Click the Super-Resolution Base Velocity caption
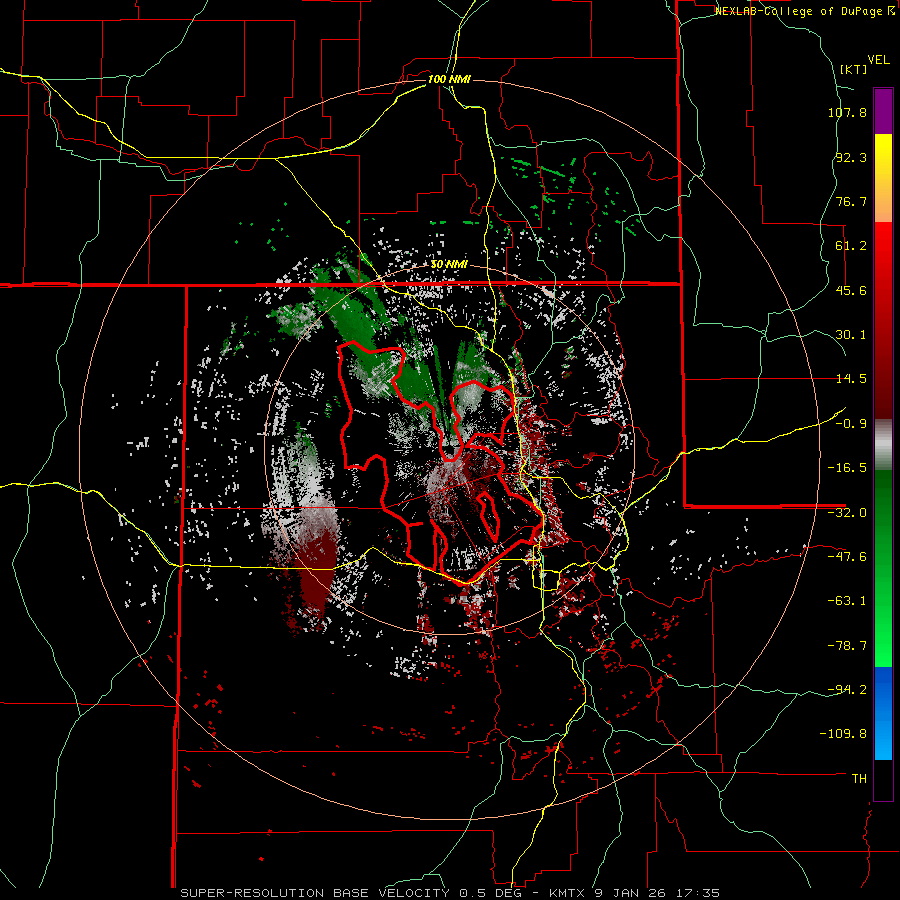Viewport: 900px width, 900px height. (x=449, y=893)
